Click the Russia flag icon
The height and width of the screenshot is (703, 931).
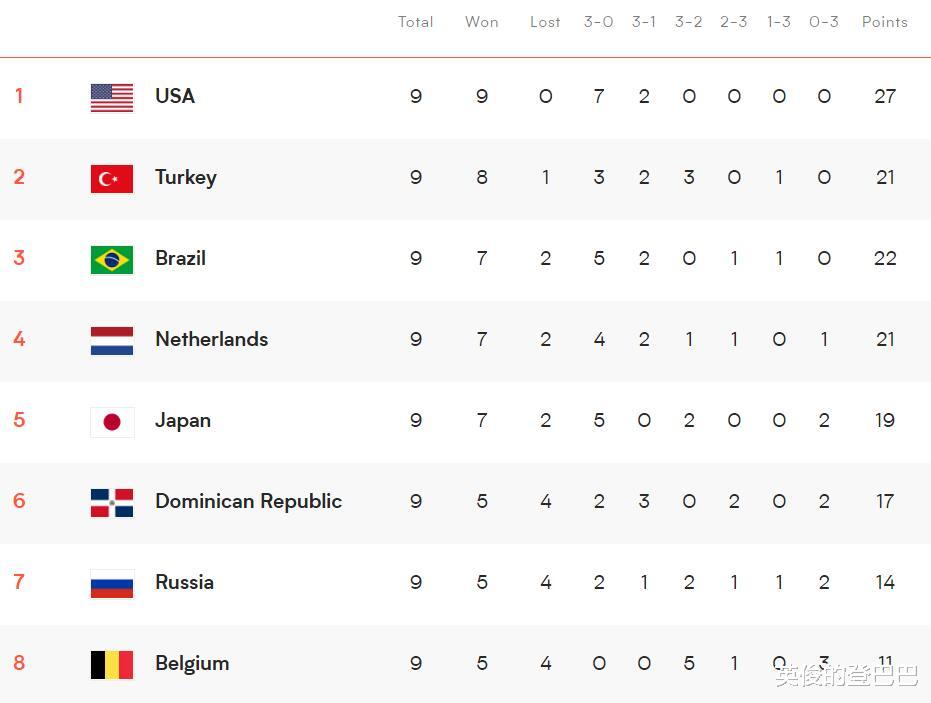(x=112, y=583)
